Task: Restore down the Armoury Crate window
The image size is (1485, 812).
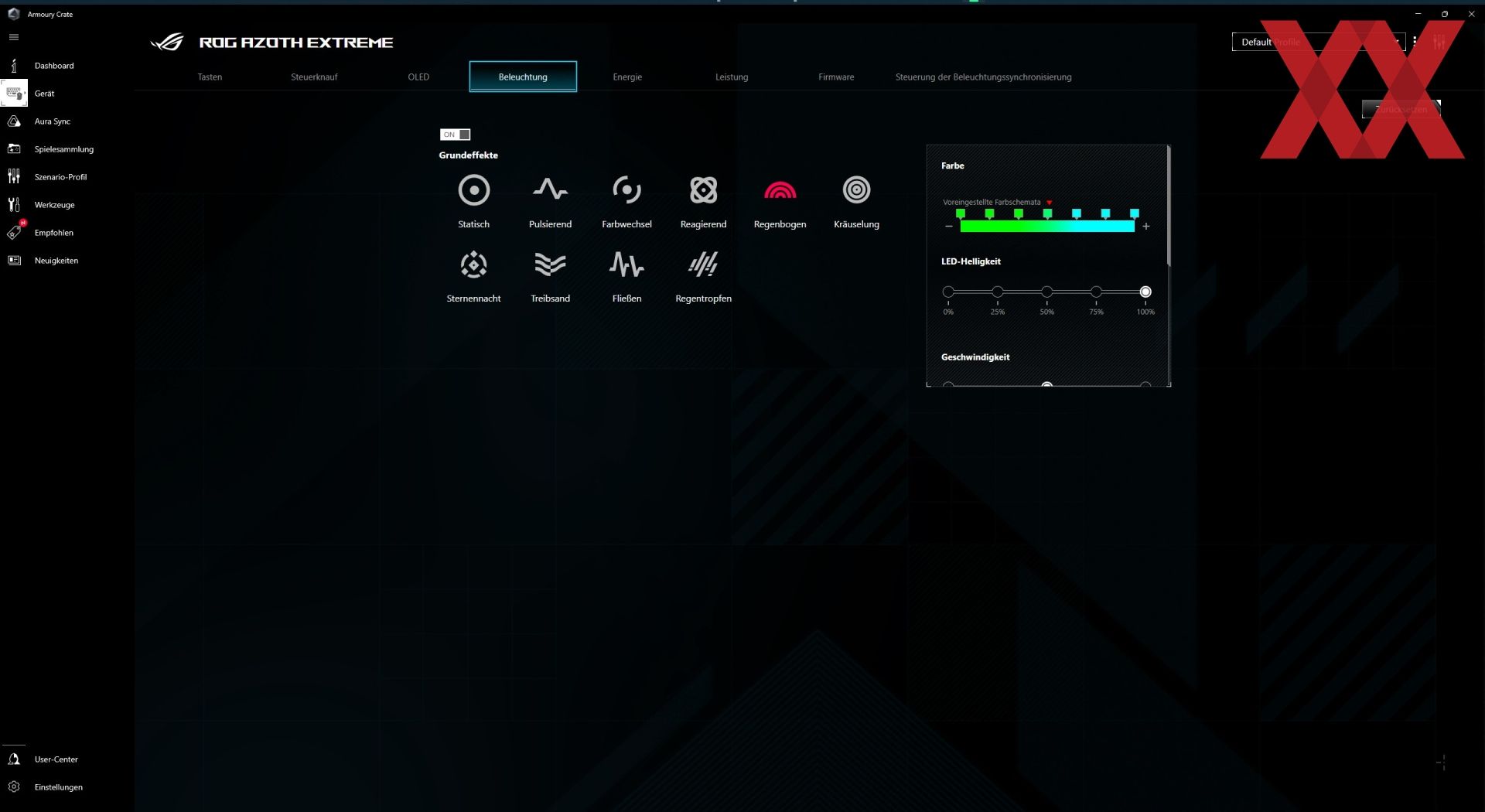Action: [1444, 14]
